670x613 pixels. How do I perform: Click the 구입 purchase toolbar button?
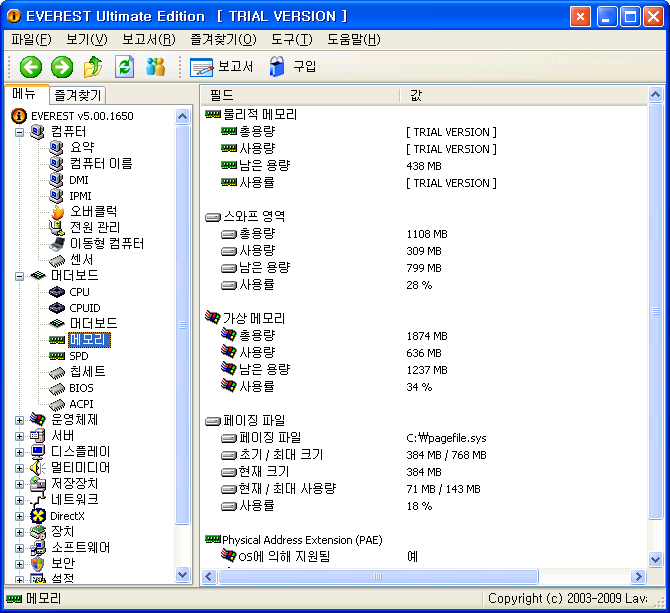(293, 67)
